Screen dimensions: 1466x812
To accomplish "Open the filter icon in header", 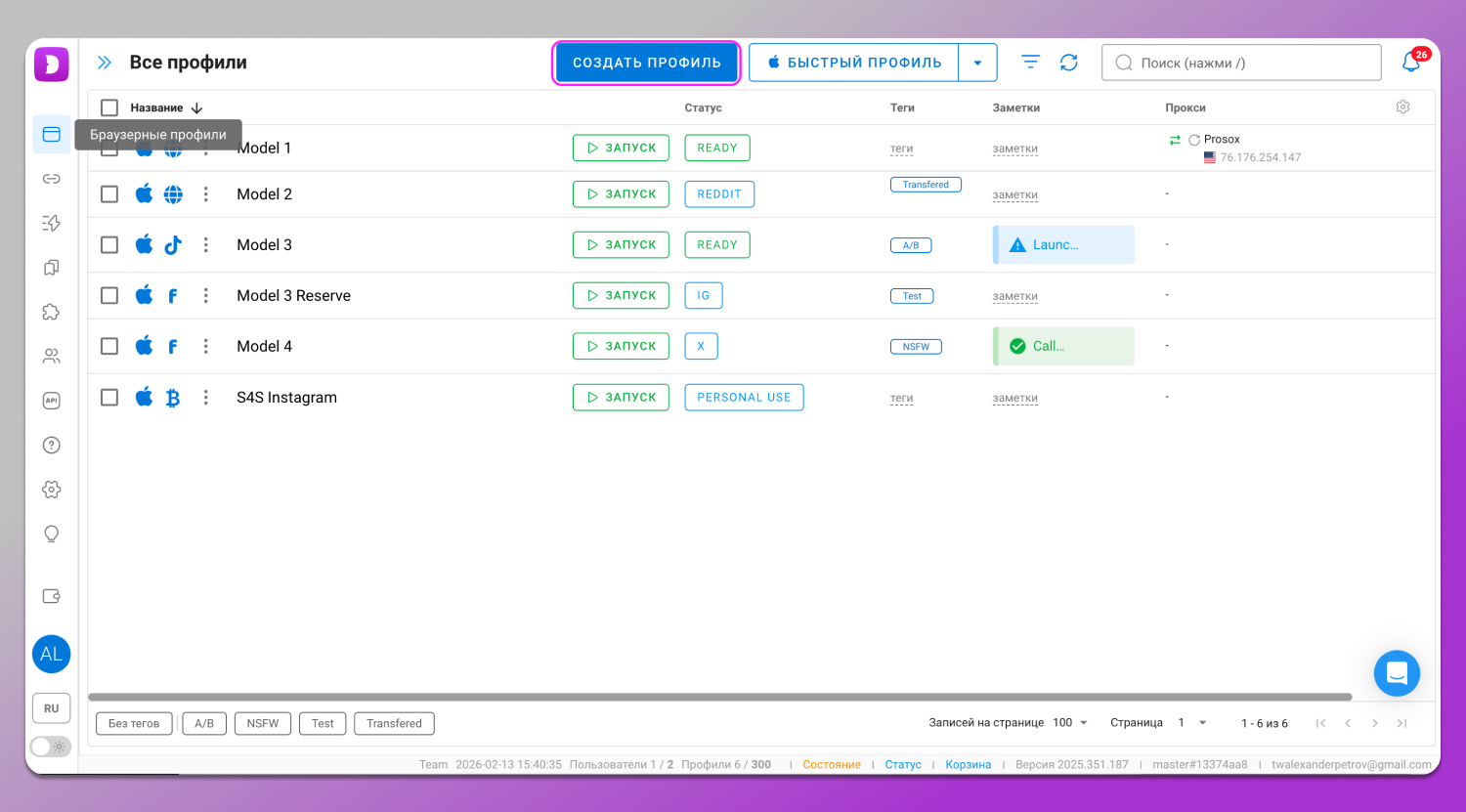I will point(1030,63).
